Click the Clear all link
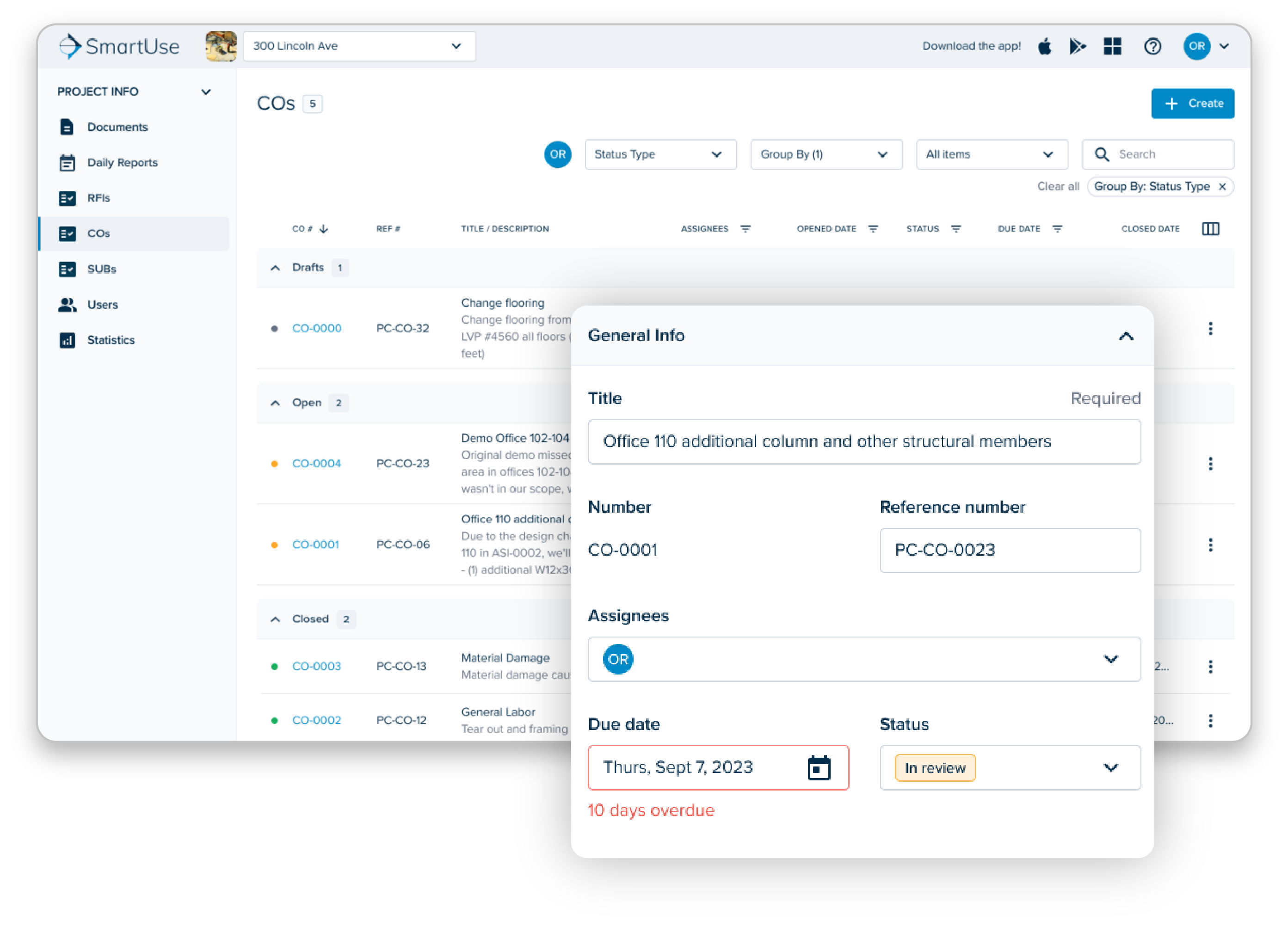The image size is (1288, 932). coord(1058,186)
